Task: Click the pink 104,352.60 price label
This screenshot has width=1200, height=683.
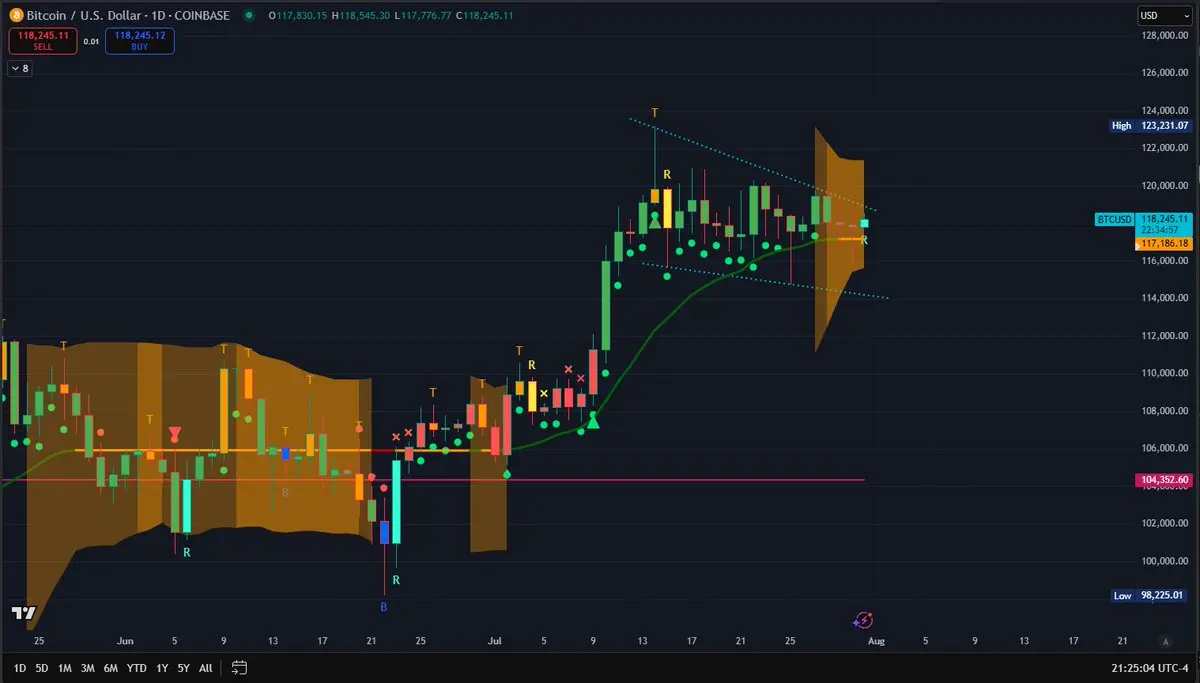Action: coord(1162,480)
